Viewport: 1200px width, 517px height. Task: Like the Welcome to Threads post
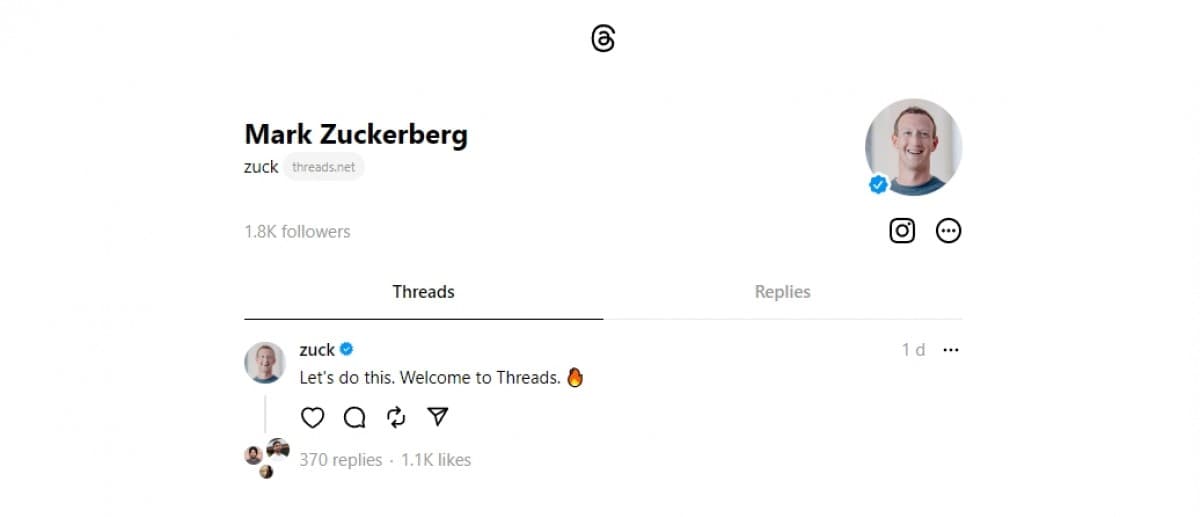pyautogui.click(x=313, y=417)
